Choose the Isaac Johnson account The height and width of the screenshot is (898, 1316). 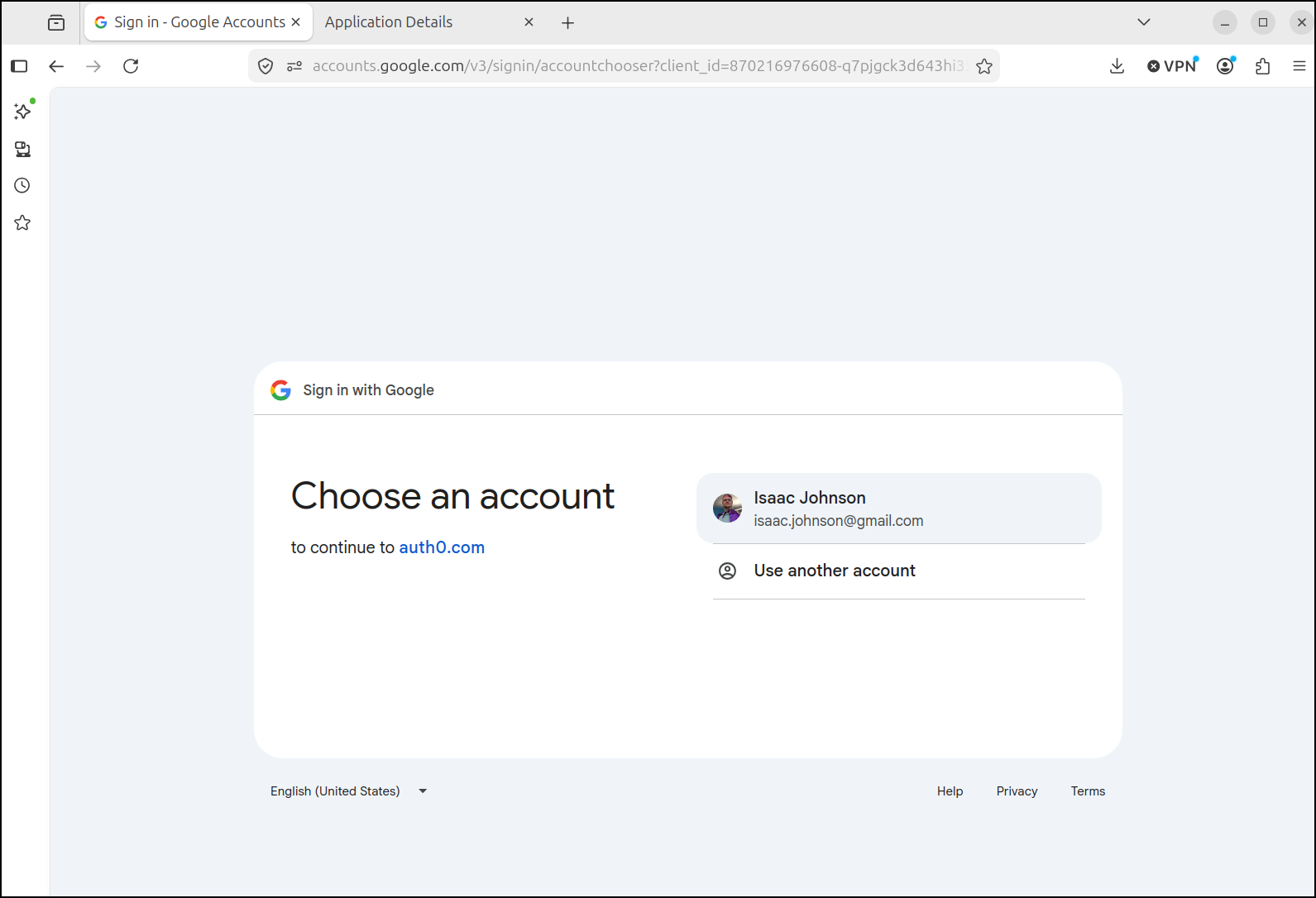[x=899, y=509]
